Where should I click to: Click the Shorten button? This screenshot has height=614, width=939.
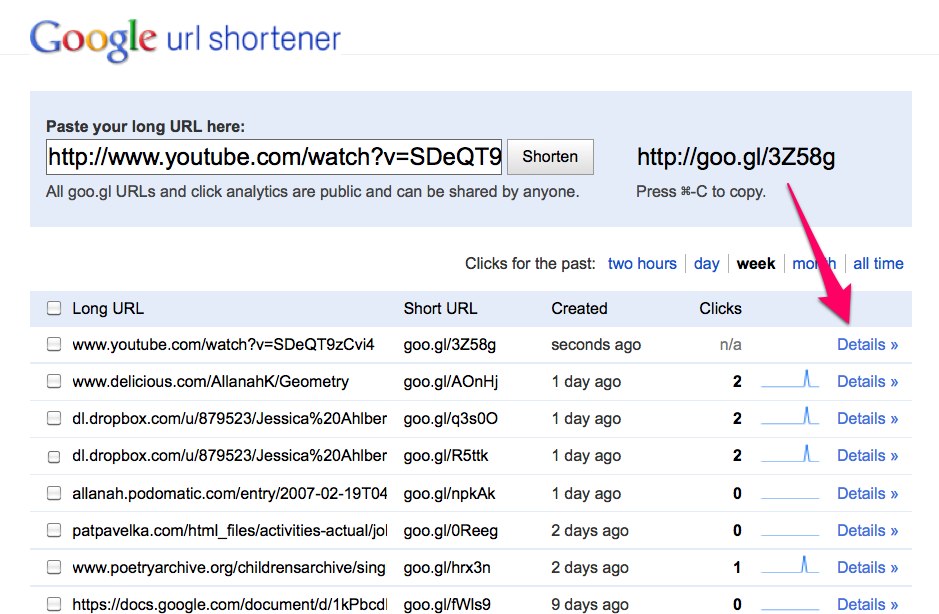pyautogui.click(x=550, y=157)
